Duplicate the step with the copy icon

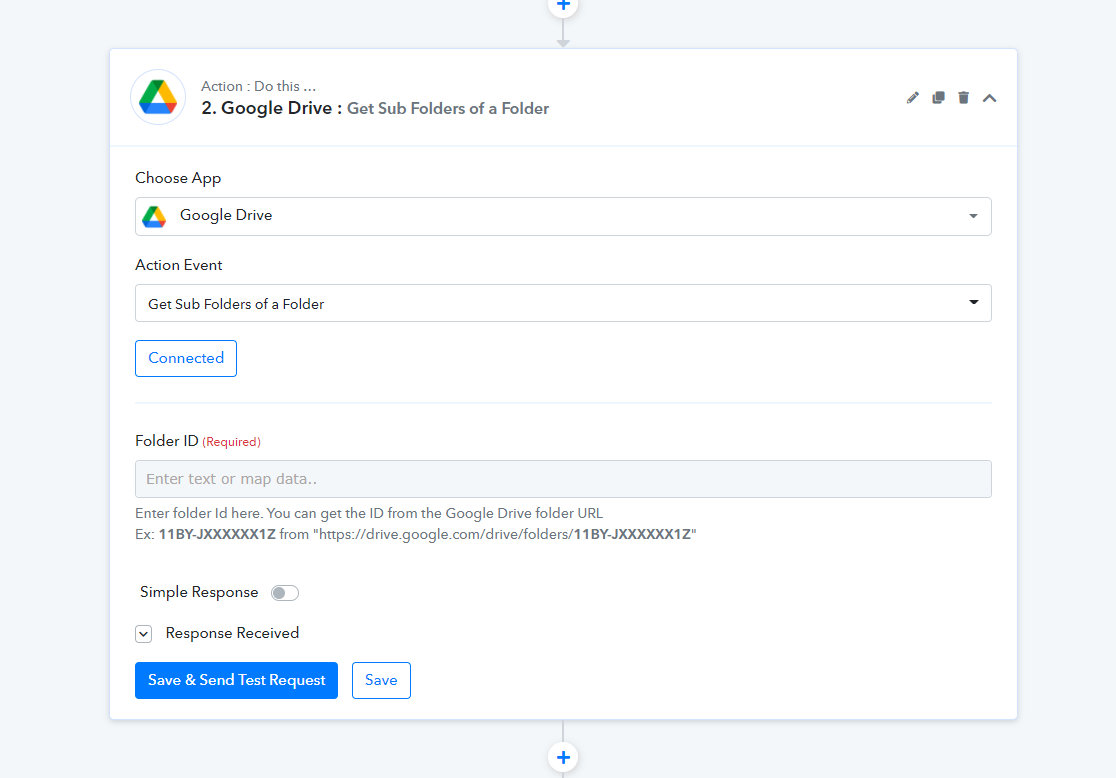[x=938, y=98]
